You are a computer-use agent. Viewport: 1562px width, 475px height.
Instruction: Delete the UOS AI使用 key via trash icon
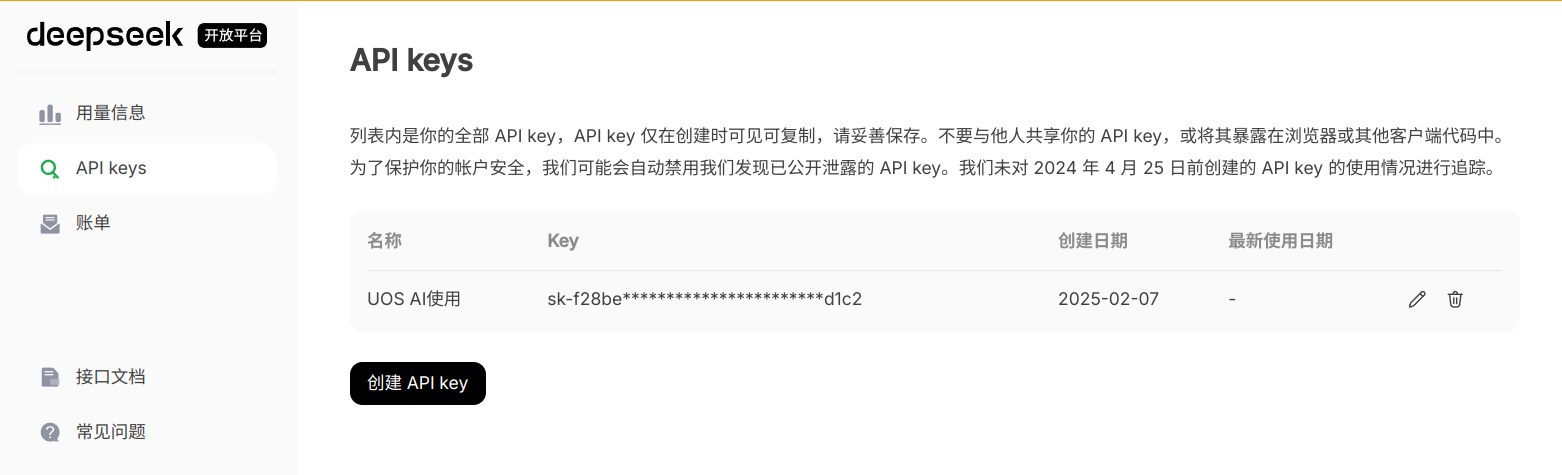pyautogui.click(x=1455, y=299)
